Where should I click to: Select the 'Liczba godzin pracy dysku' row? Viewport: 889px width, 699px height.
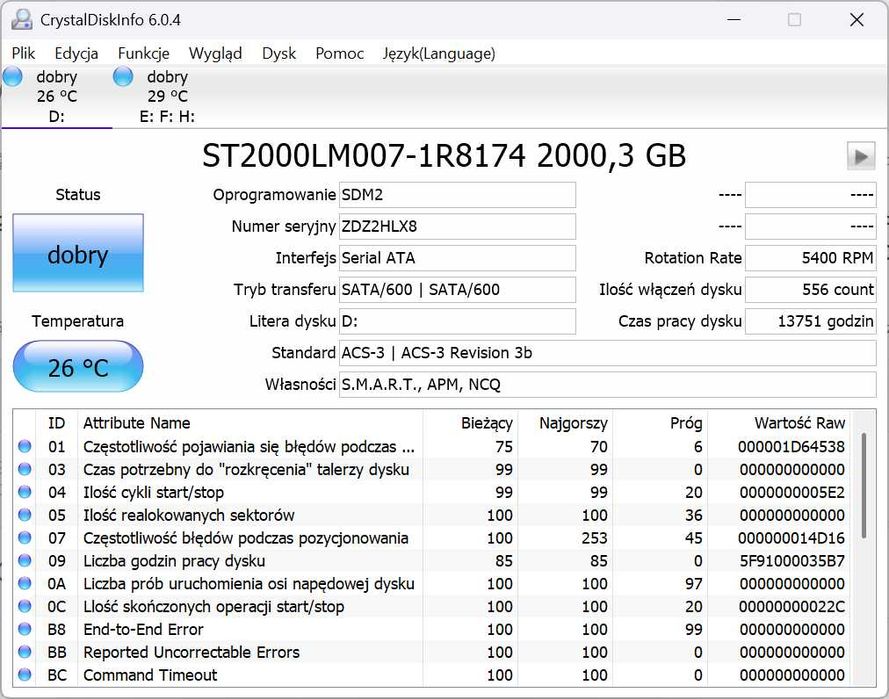(x=431, y=561)
